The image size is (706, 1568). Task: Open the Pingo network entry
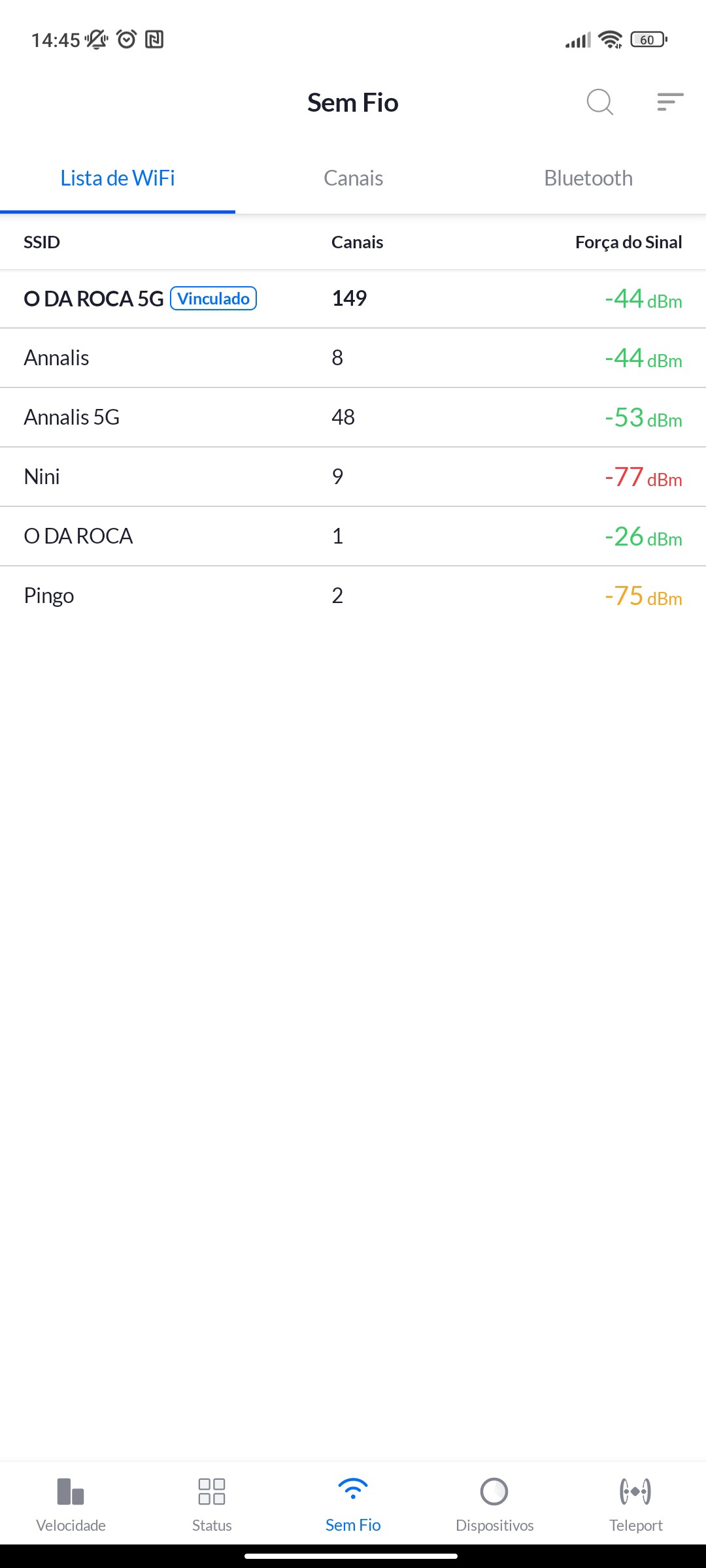click(49, 596)
